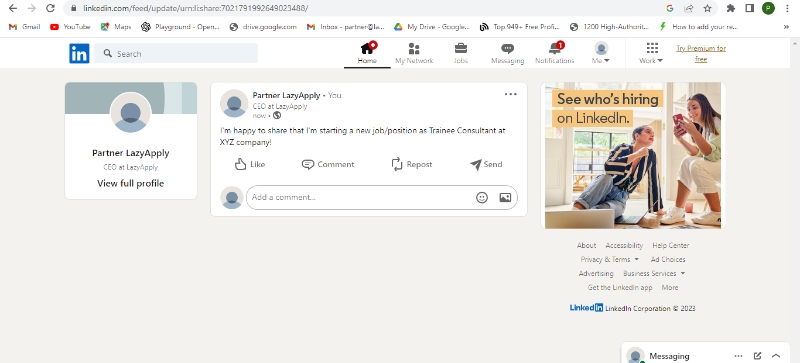Open the Work apps dropdown
The width and height of the screenshot is (800, 363).
point(651,54)
